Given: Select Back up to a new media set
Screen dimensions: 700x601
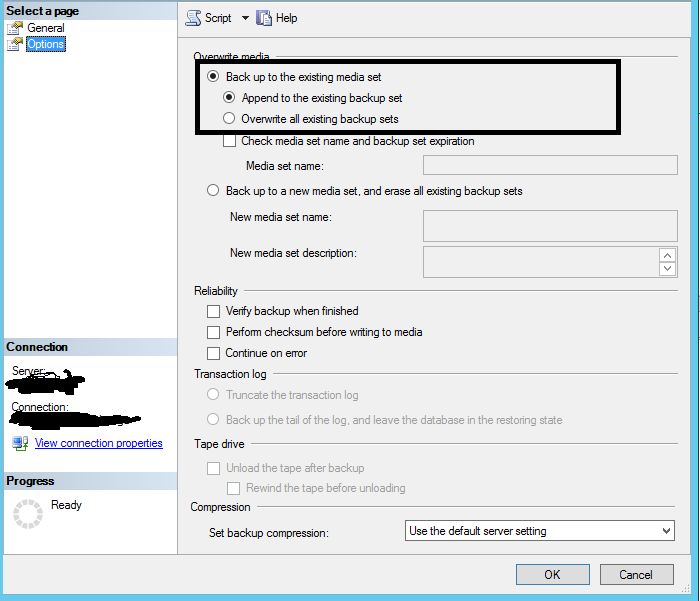Looking at the screenshot, I should (x=213, y=190).
